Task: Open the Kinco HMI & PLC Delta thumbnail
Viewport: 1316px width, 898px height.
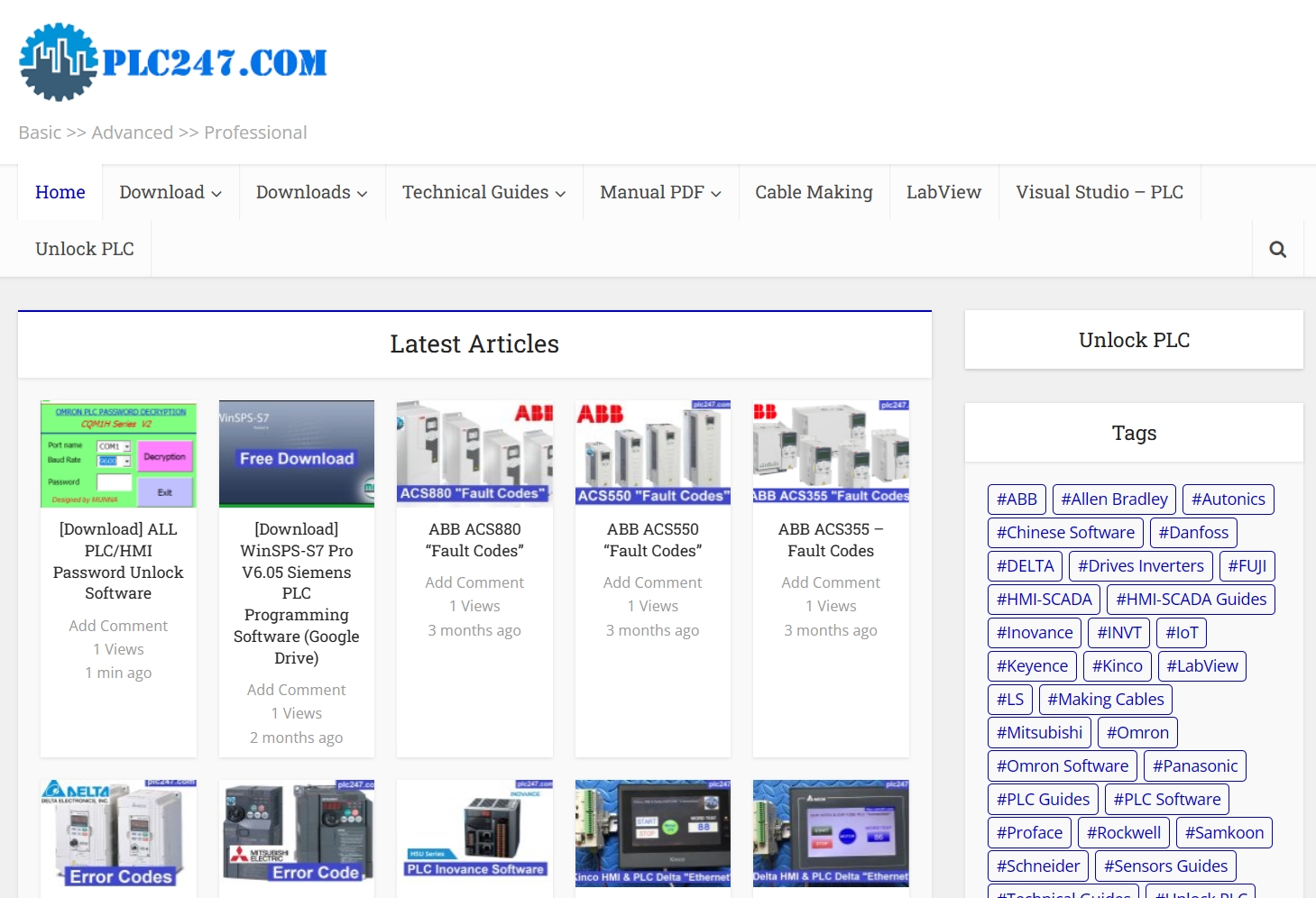Action: 653,834
